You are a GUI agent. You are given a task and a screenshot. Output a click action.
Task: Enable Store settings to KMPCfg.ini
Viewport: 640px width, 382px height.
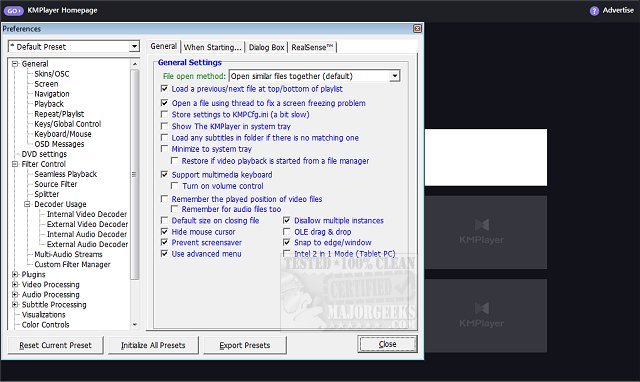pos(164,114)
